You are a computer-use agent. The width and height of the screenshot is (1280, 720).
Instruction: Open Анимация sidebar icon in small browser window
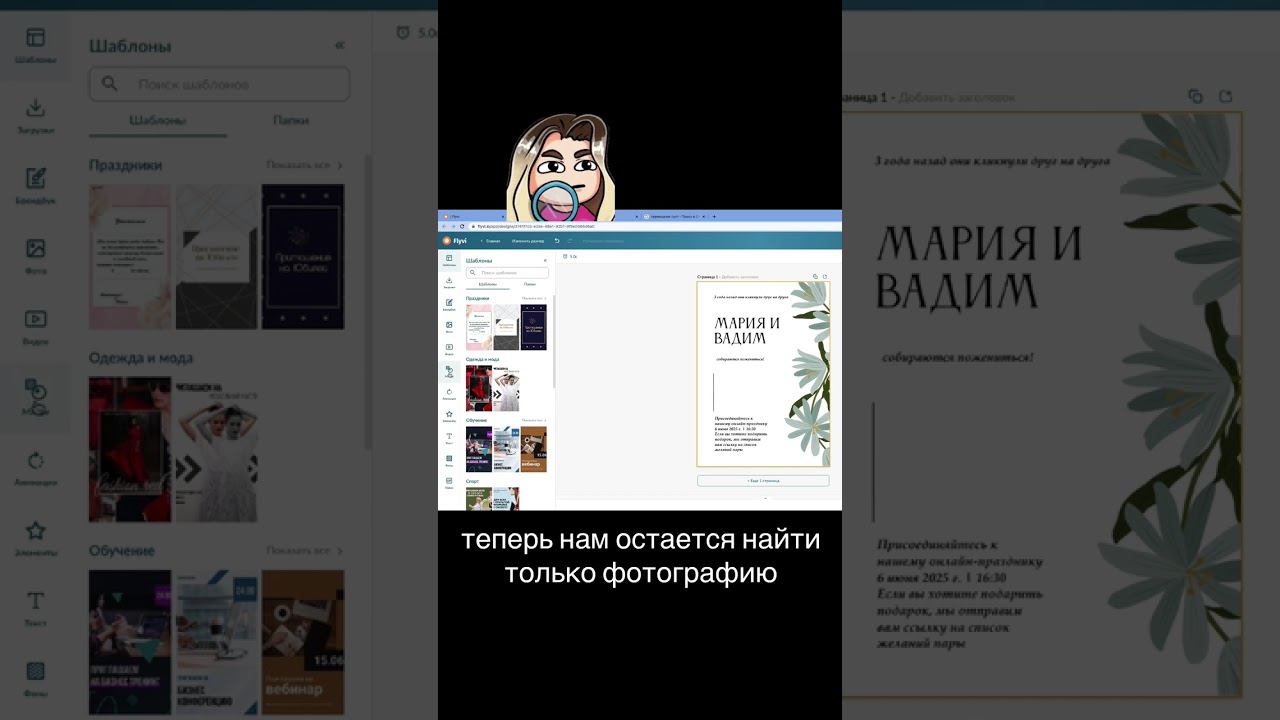(449, 394)
